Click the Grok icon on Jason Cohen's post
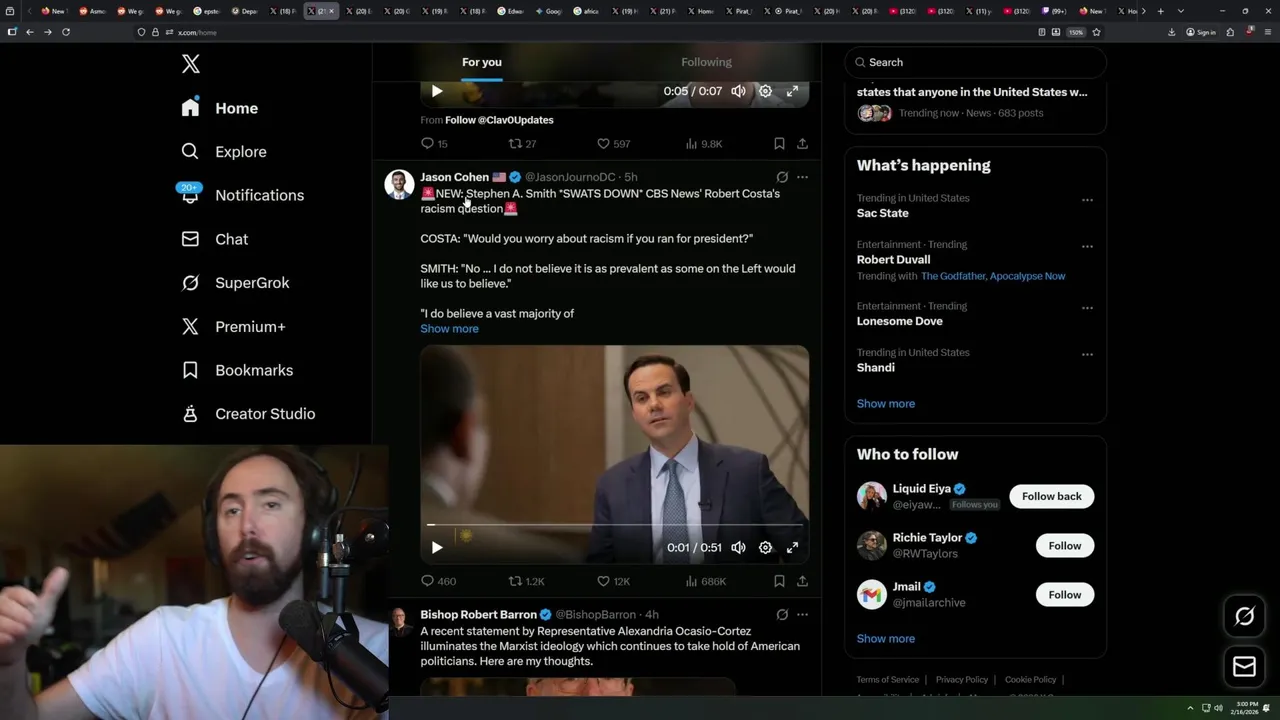 pos(782,177)
